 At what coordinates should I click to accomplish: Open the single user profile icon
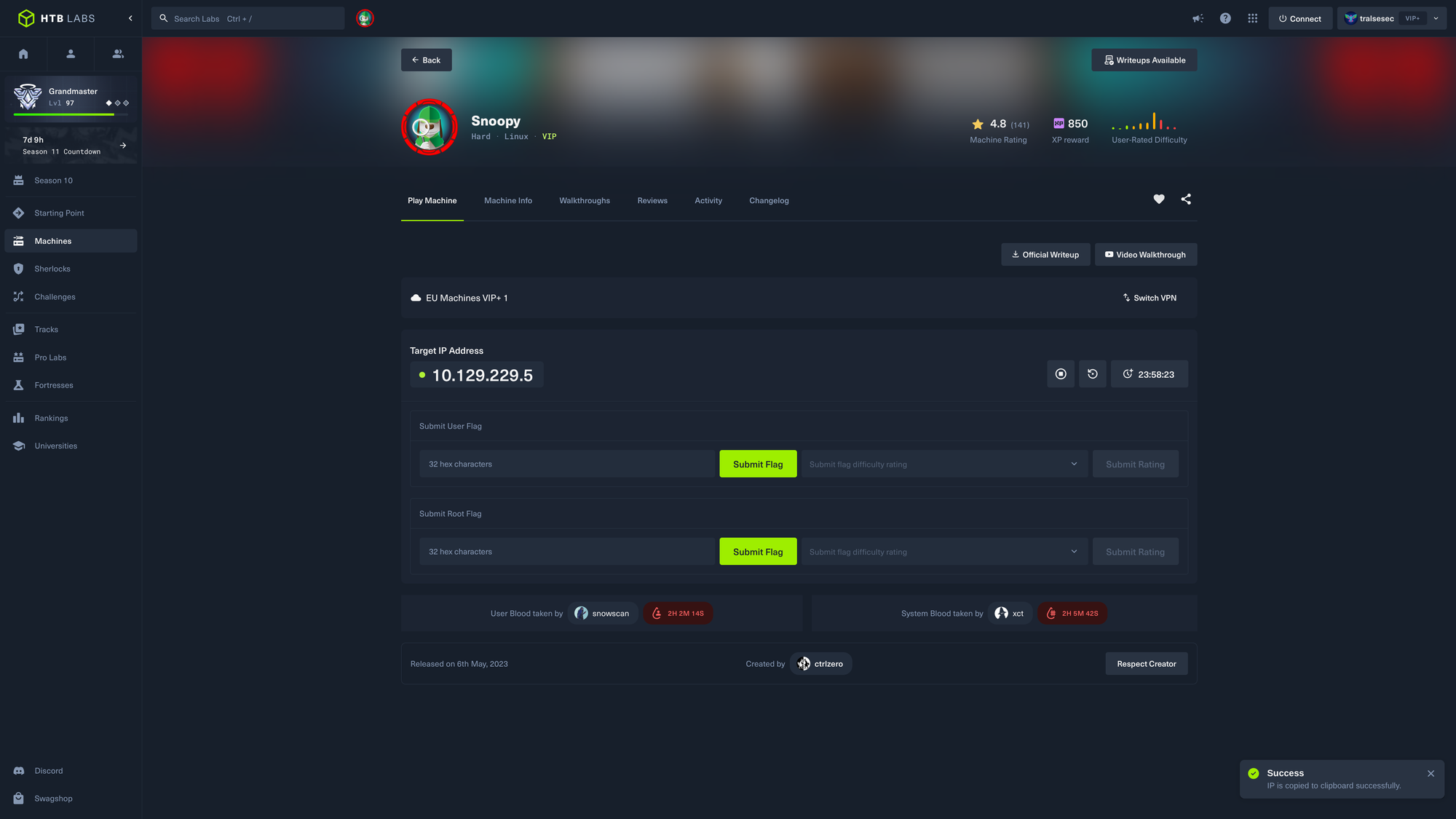[x=71, y=54]
